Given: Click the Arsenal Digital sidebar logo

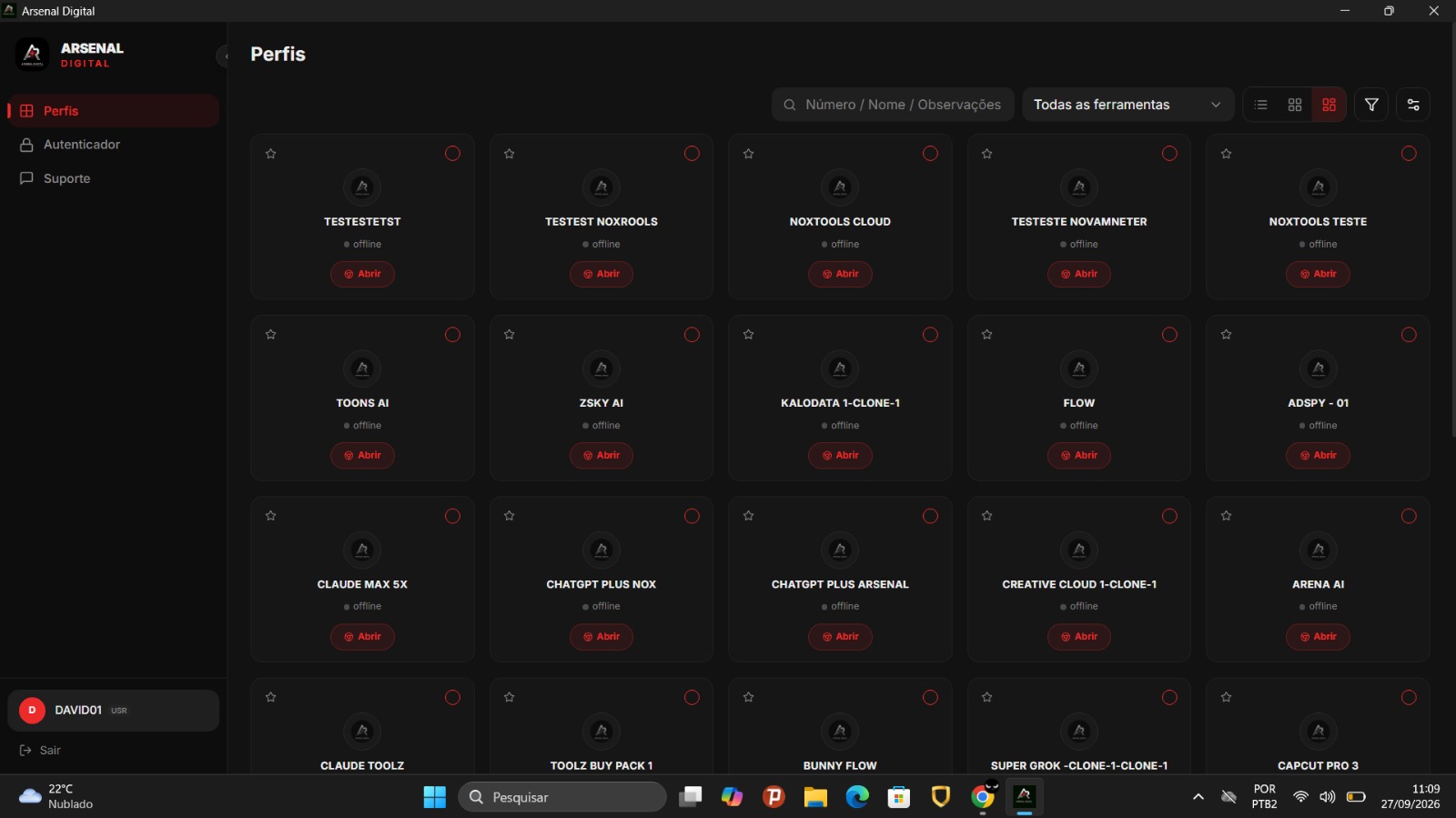Looking at the screenshot, I should [x=32, y=55].
